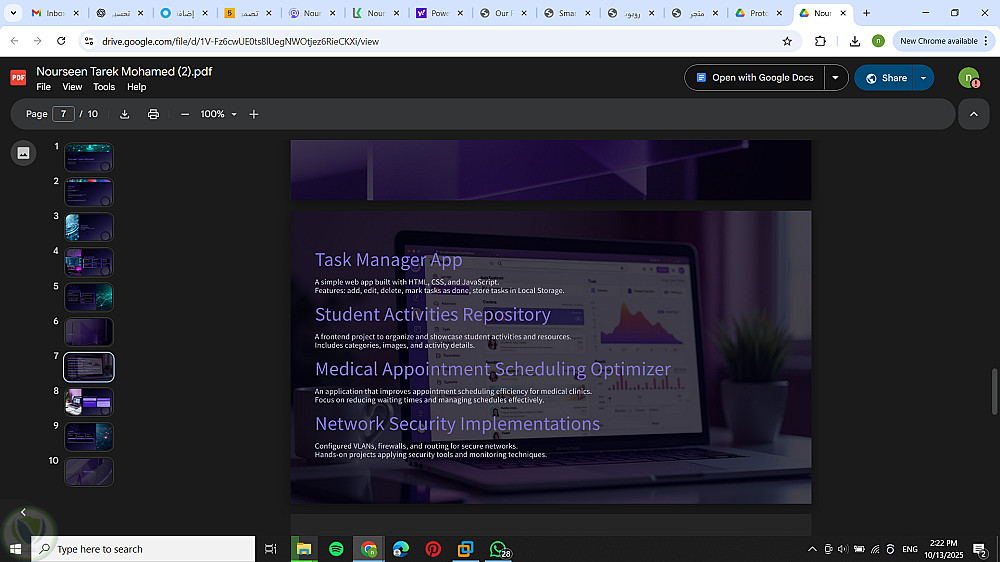Expand the Open with options arrow
This screenshot has width=1000, height=562.
[x=835, y=78]
